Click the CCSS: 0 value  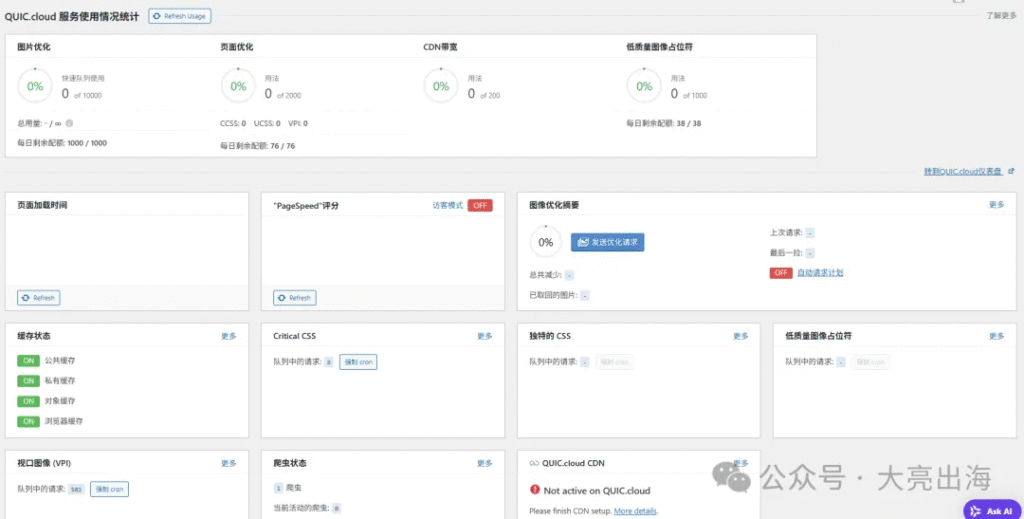(233, 123)
